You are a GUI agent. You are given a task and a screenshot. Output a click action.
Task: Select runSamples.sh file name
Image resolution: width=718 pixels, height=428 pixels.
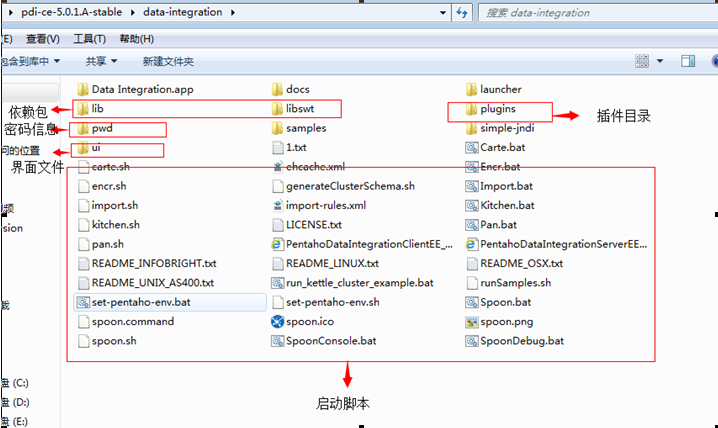[516, 283]
